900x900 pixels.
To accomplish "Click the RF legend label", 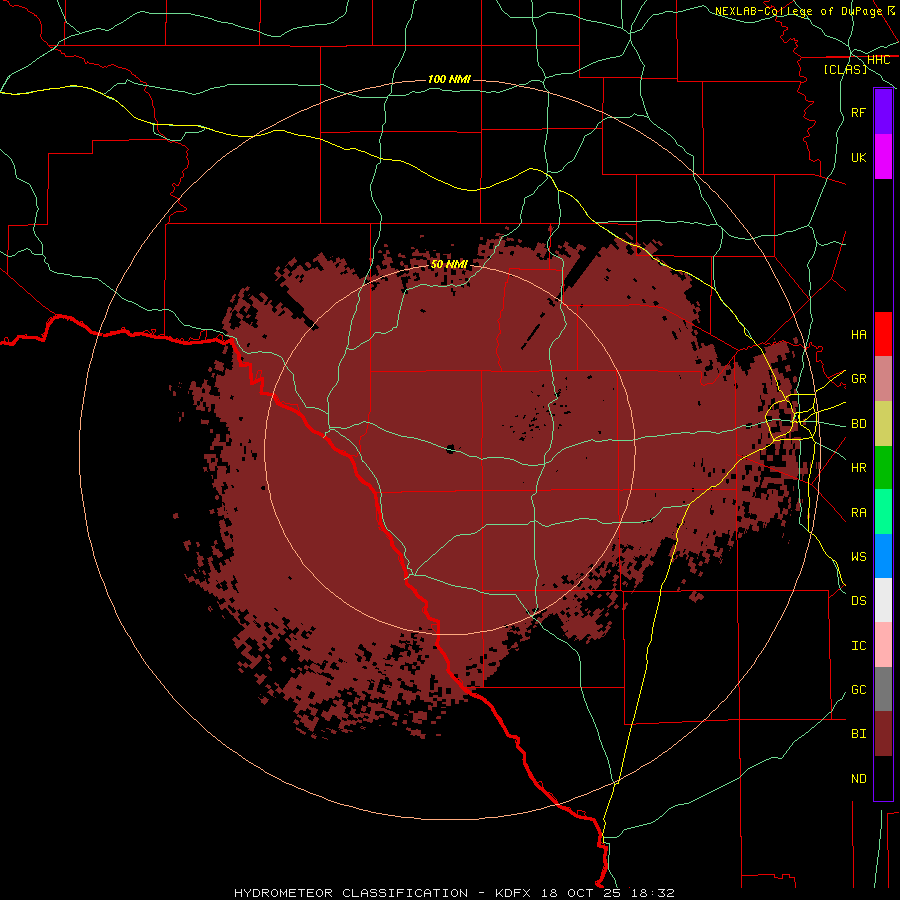I will tap(859, 112).
